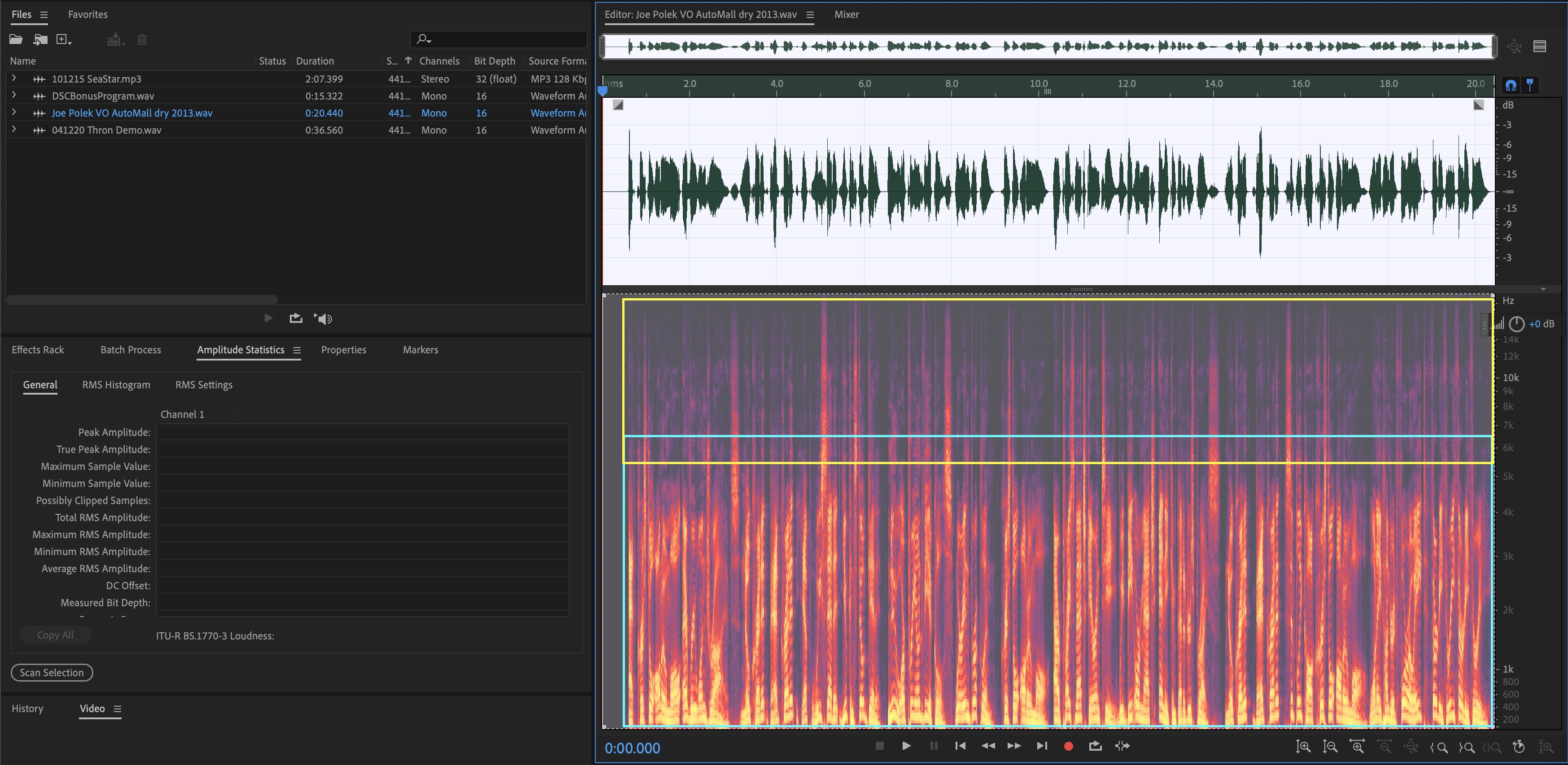Viewport: 1568px width, 765px height.
Task: Click Zoom In Amplitude icon
Action: pyautogui.click(x=1302, y=747)
